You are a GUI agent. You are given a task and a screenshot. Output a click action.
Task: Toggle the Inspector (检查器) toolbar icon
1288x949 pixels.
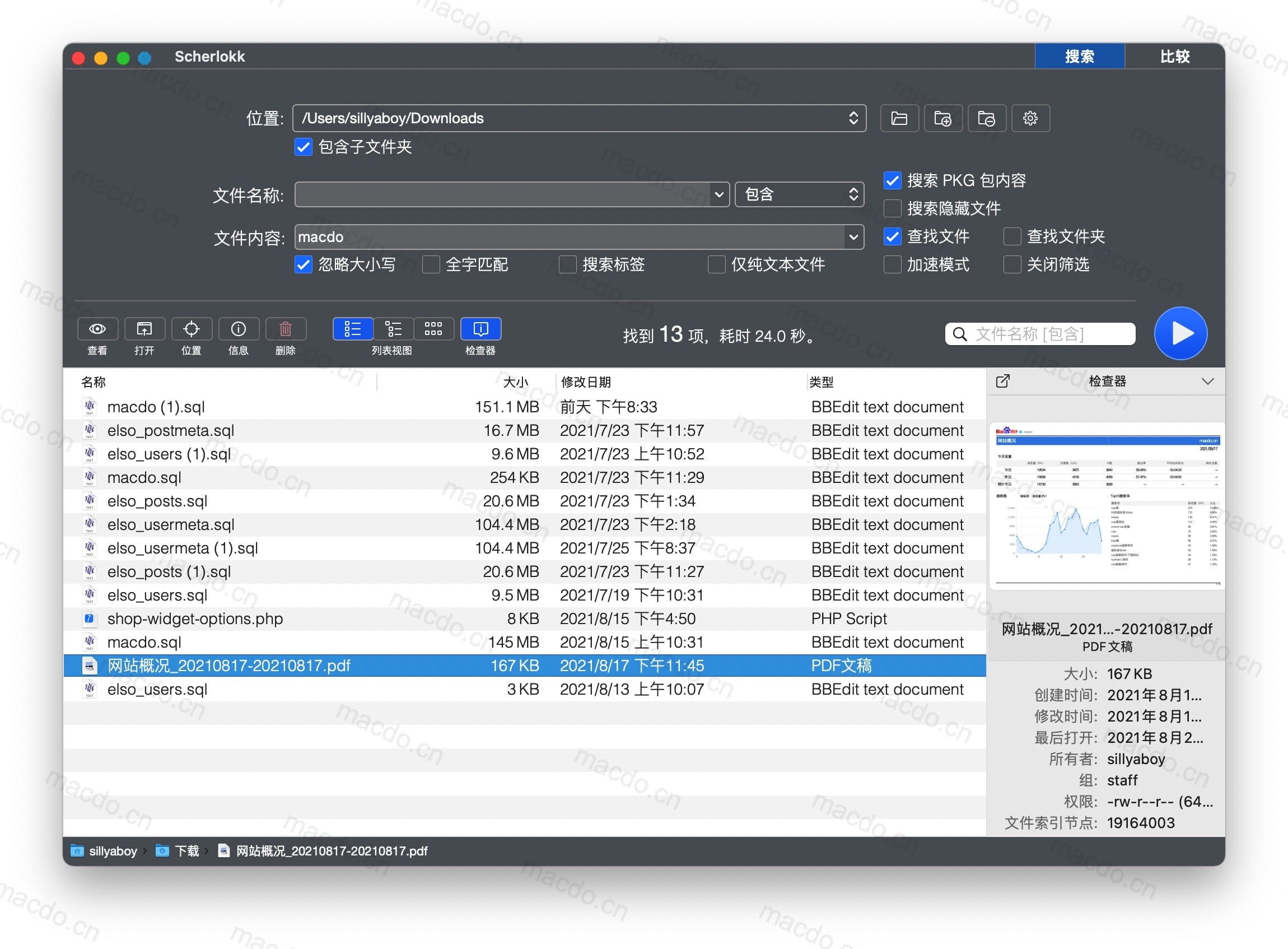[480, 329]
